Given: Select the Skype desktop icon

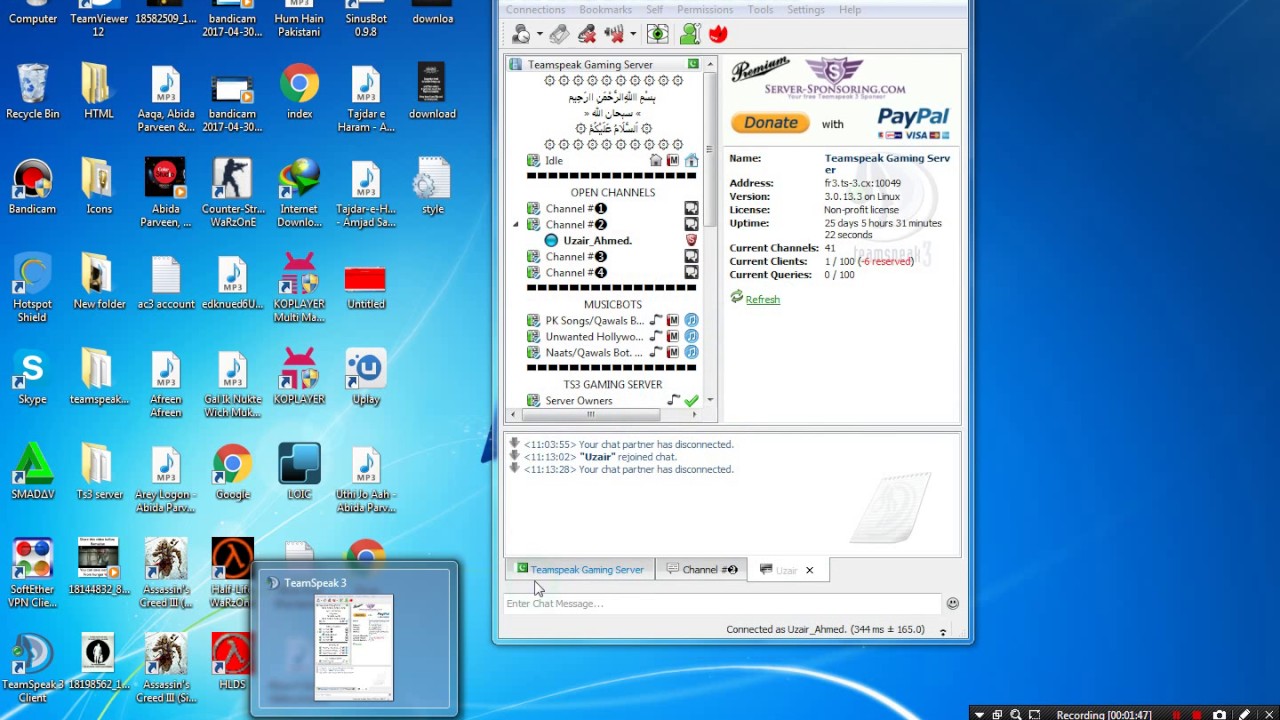Looking at the screenshot, I should pyautogui.click(x=32, y=377).
